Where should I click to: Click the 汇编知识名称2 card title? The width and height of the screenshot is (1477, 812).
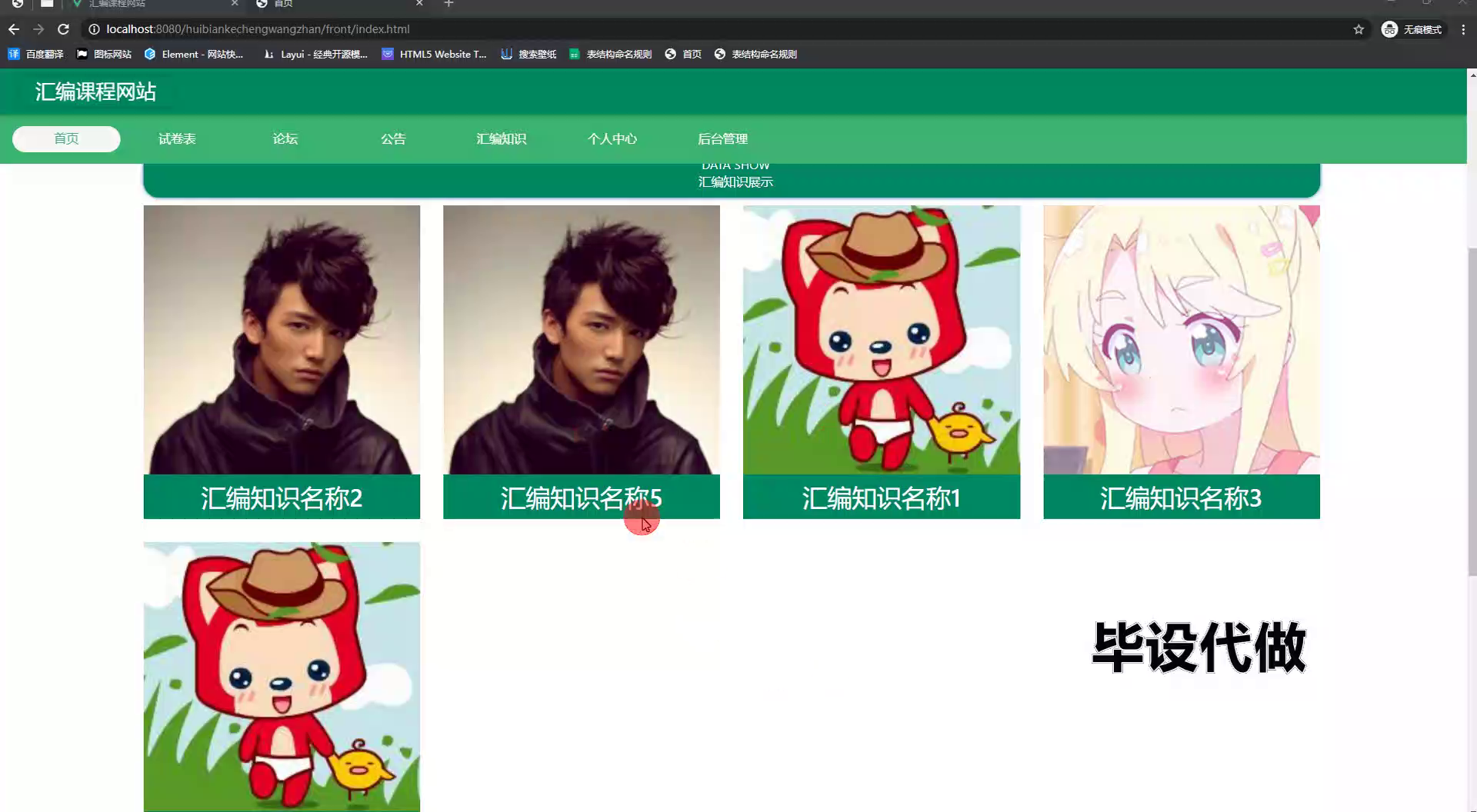tap(282, 498)
